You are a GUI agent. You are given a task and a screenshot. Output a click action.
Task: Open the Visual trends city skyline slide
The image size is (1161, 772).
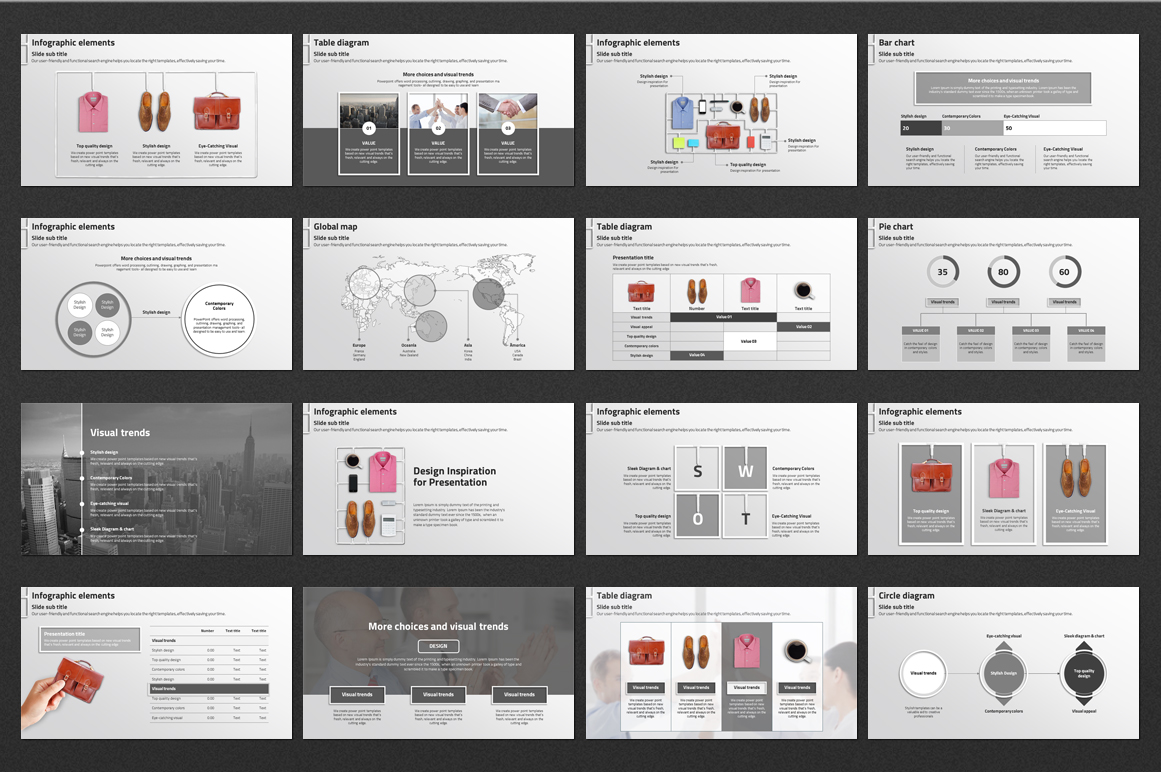[x=156, y=479]
